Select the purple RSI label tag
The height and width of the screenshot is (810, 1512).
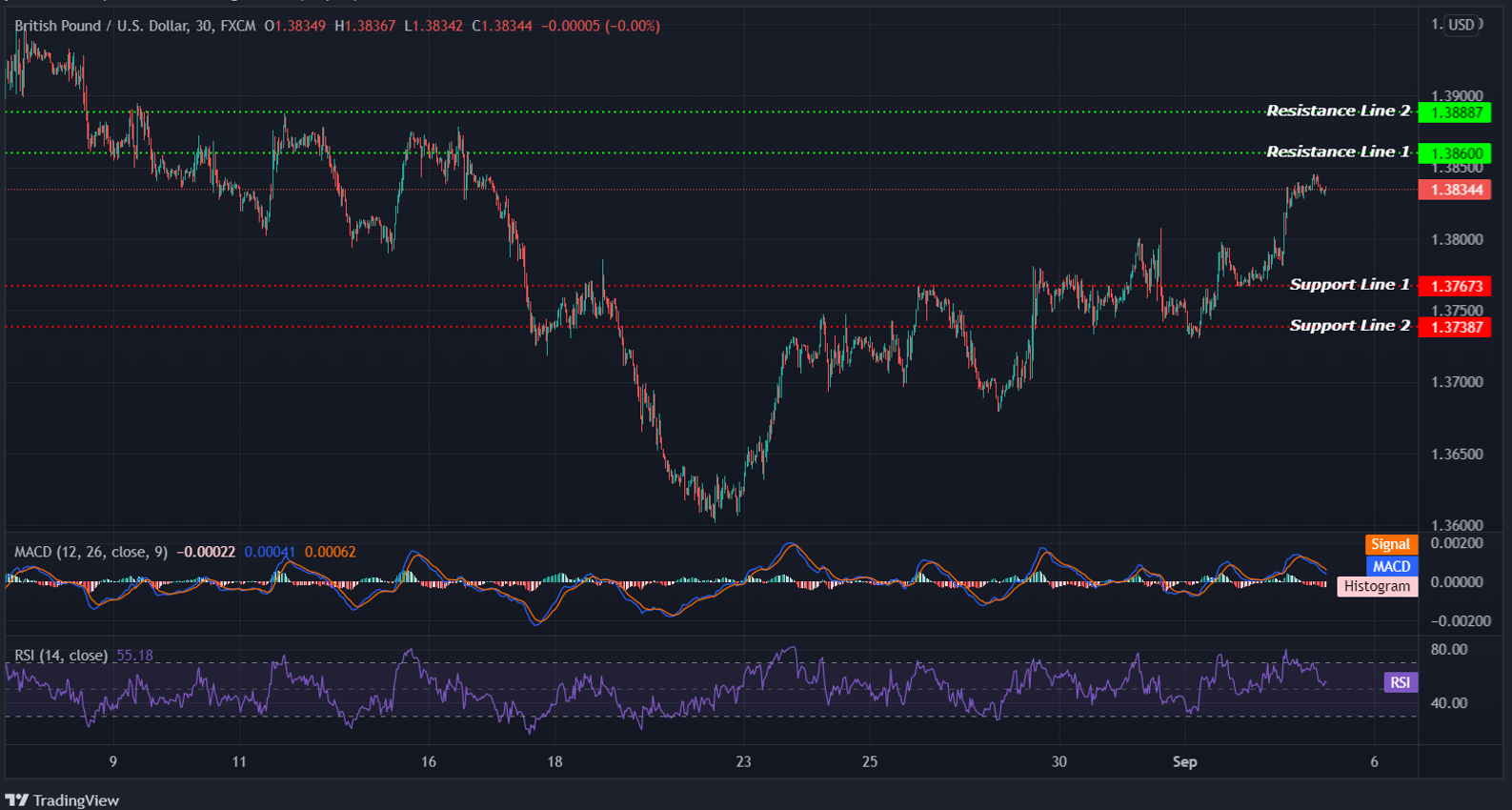tap(1400, 682)
